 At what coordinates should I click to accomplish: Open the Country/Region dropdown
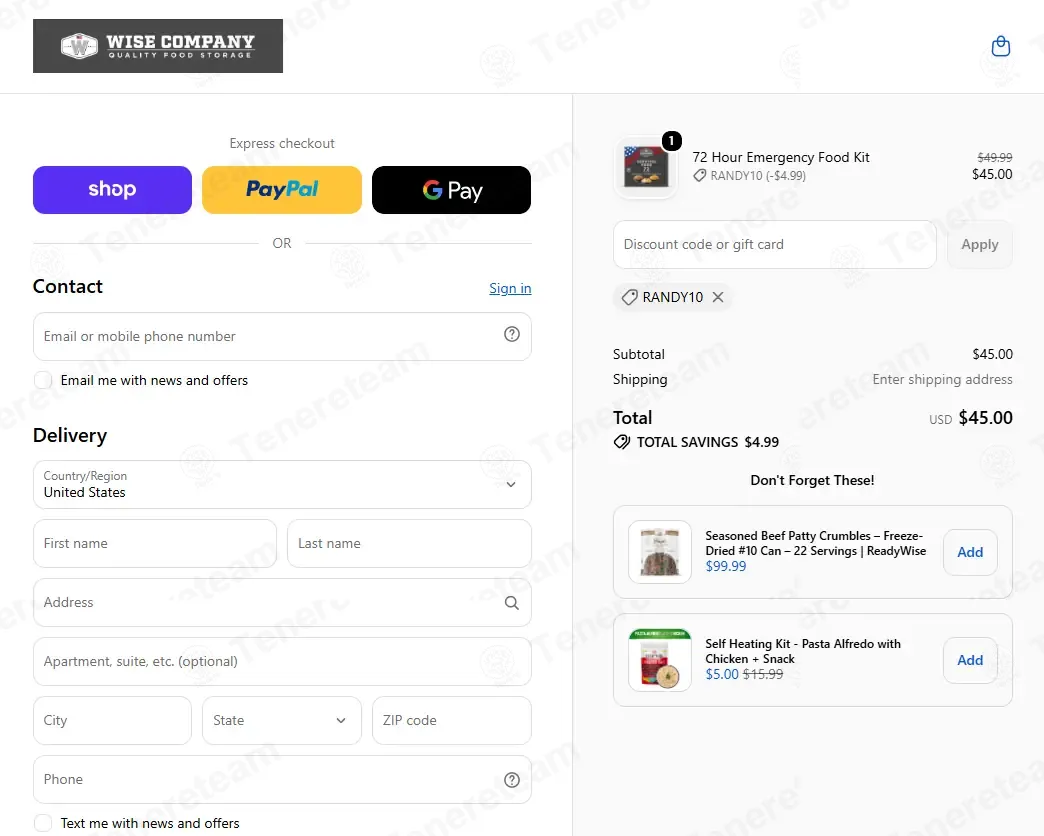pyautogui.click(x=282, y=485)
